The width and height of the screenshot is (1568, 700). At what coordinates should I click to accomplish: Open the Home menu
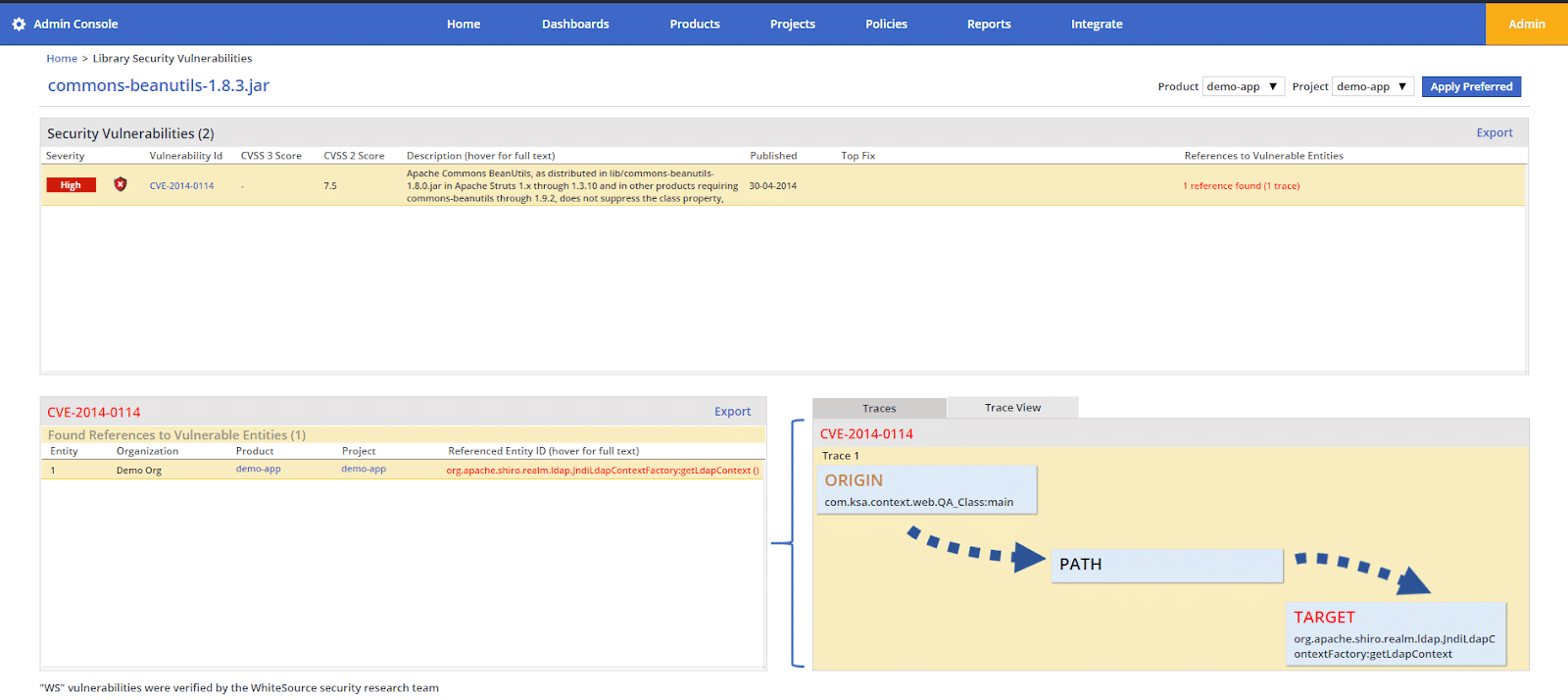click(464, 25)
